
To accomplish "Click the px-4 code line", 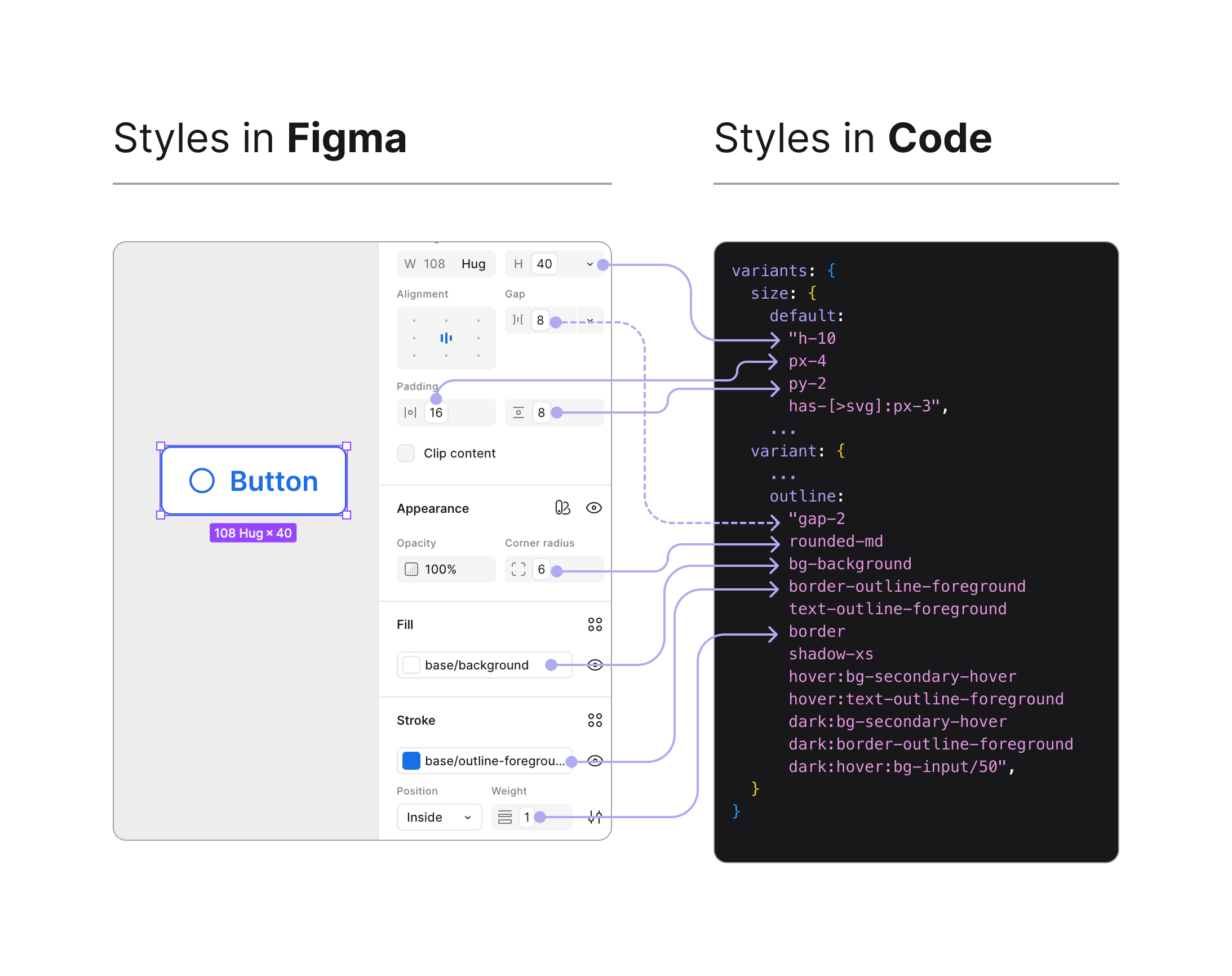I will click(807, 361).
